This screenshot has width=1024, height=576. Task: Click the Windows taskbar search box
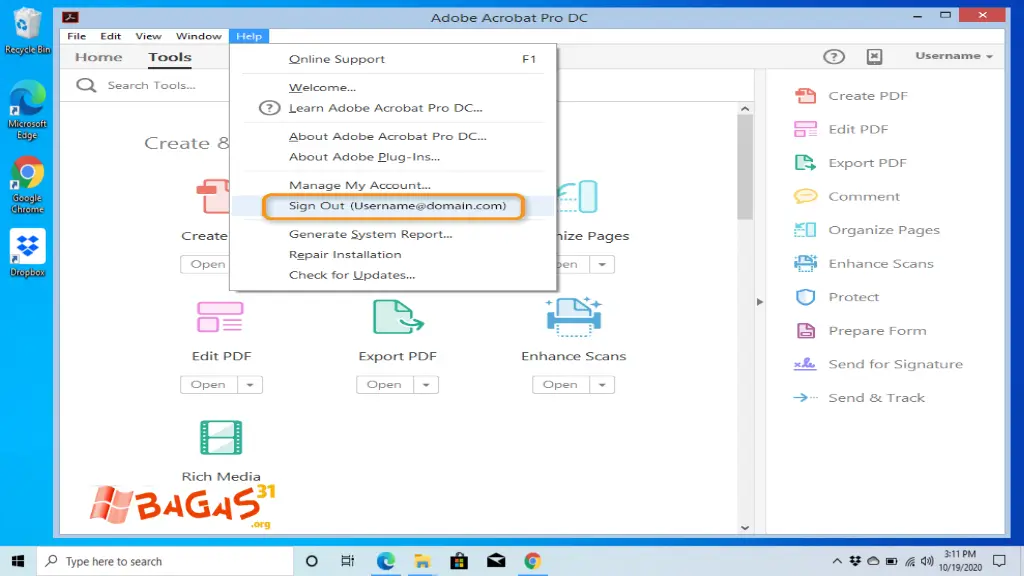pyautogui.click(x=164, y=561)
